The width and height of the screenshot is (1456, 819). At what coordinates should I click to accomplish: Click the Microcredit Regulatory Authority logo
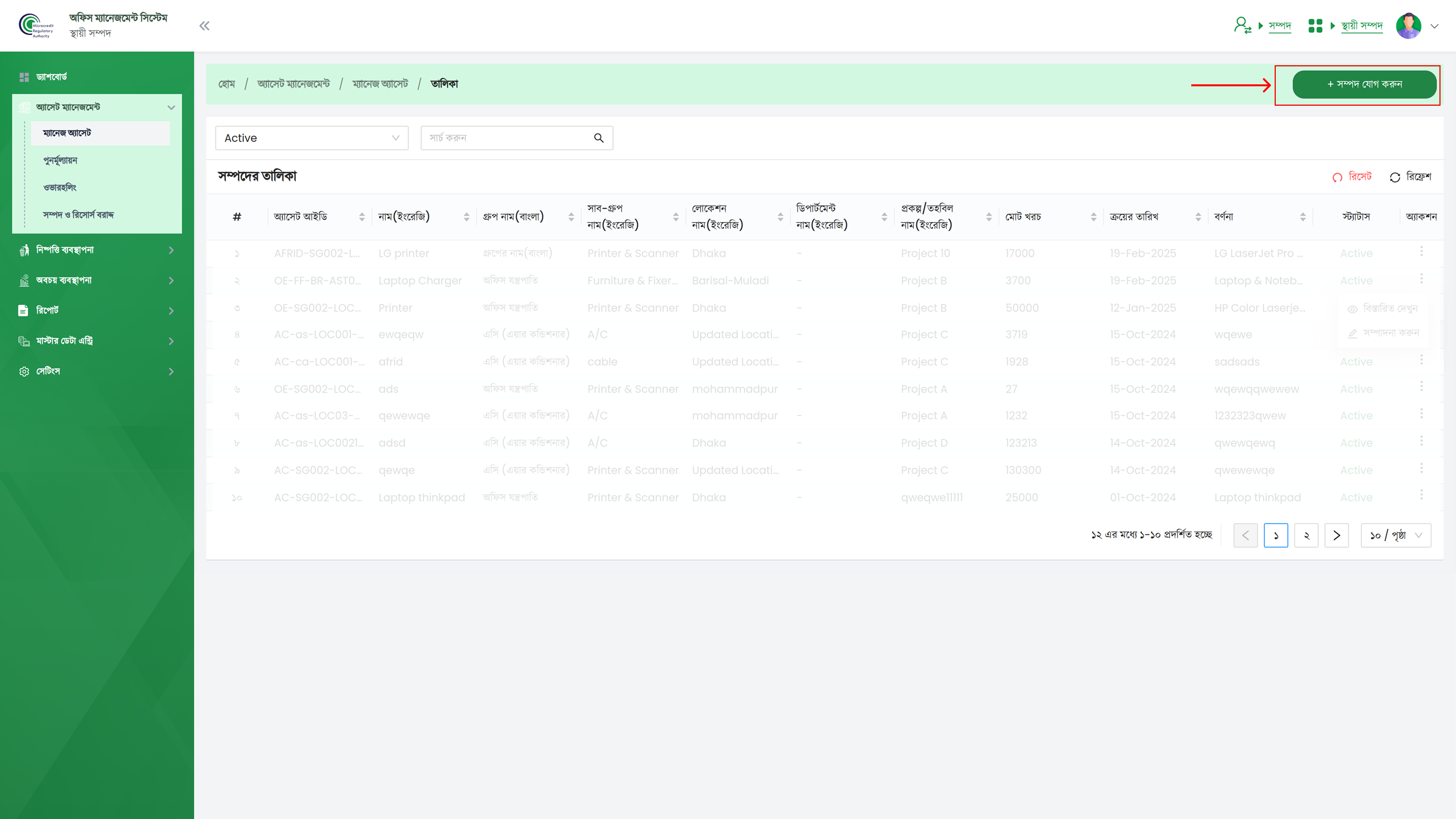point(37,25)
